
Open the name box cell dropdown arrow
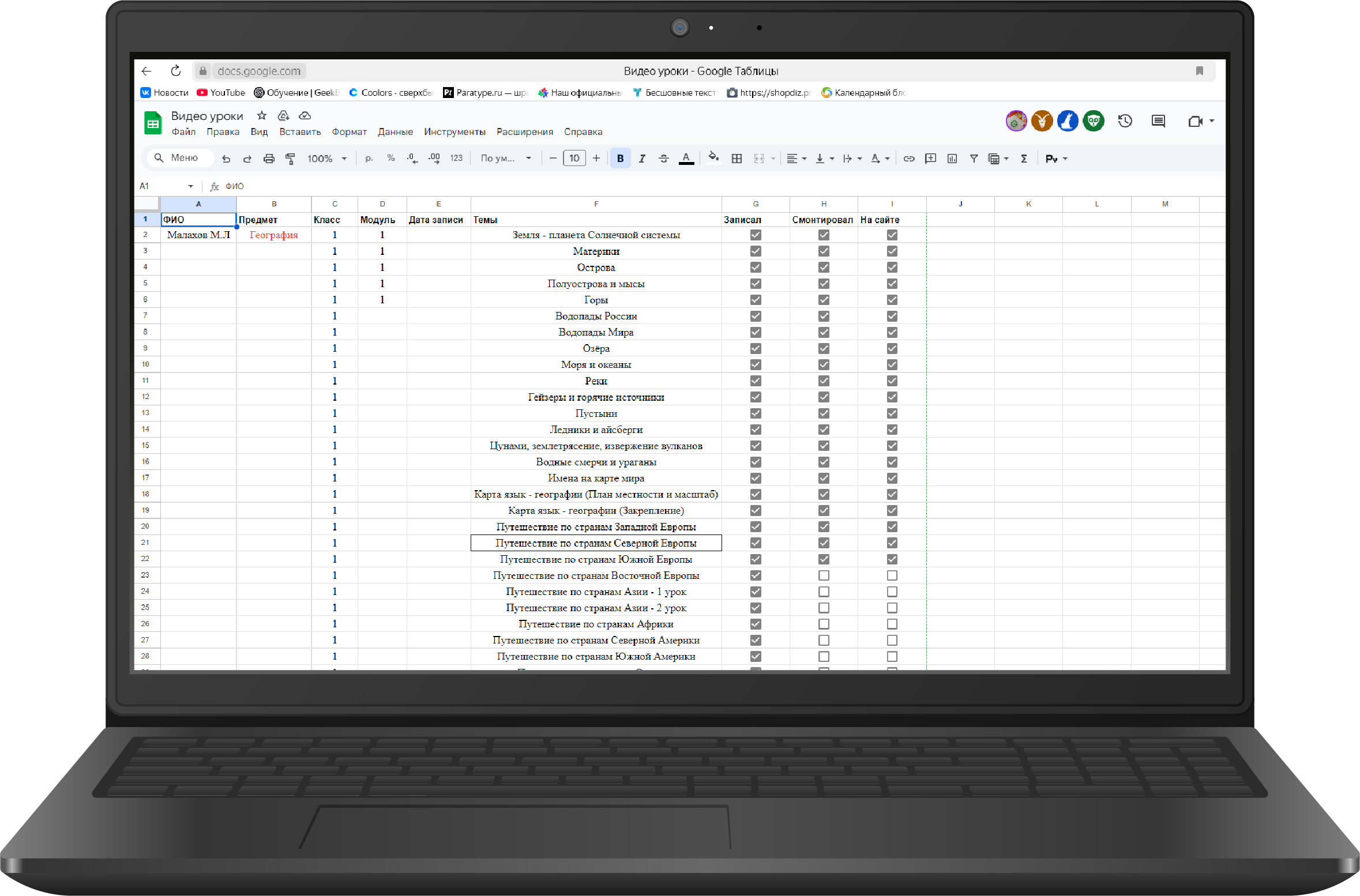point(190,186)
